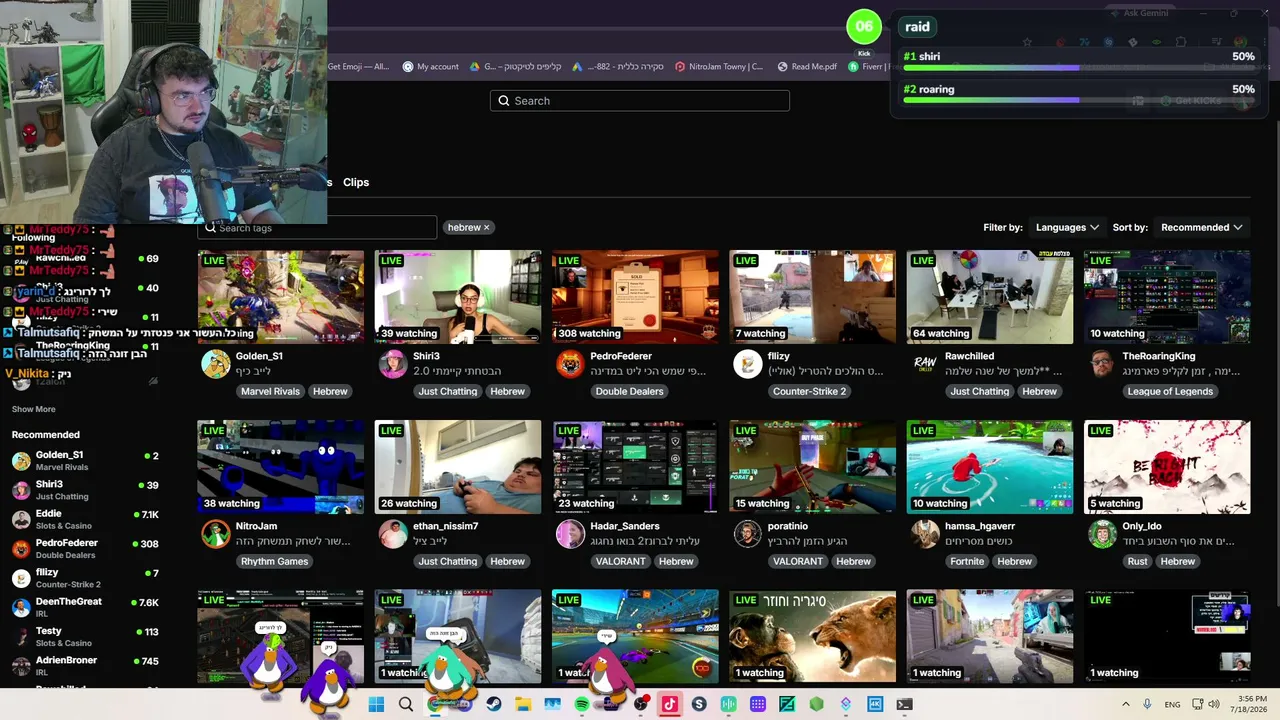Viewport: 1280px width, 720px height.
Task: Click into the Search tags field
Action: [318, 228]
